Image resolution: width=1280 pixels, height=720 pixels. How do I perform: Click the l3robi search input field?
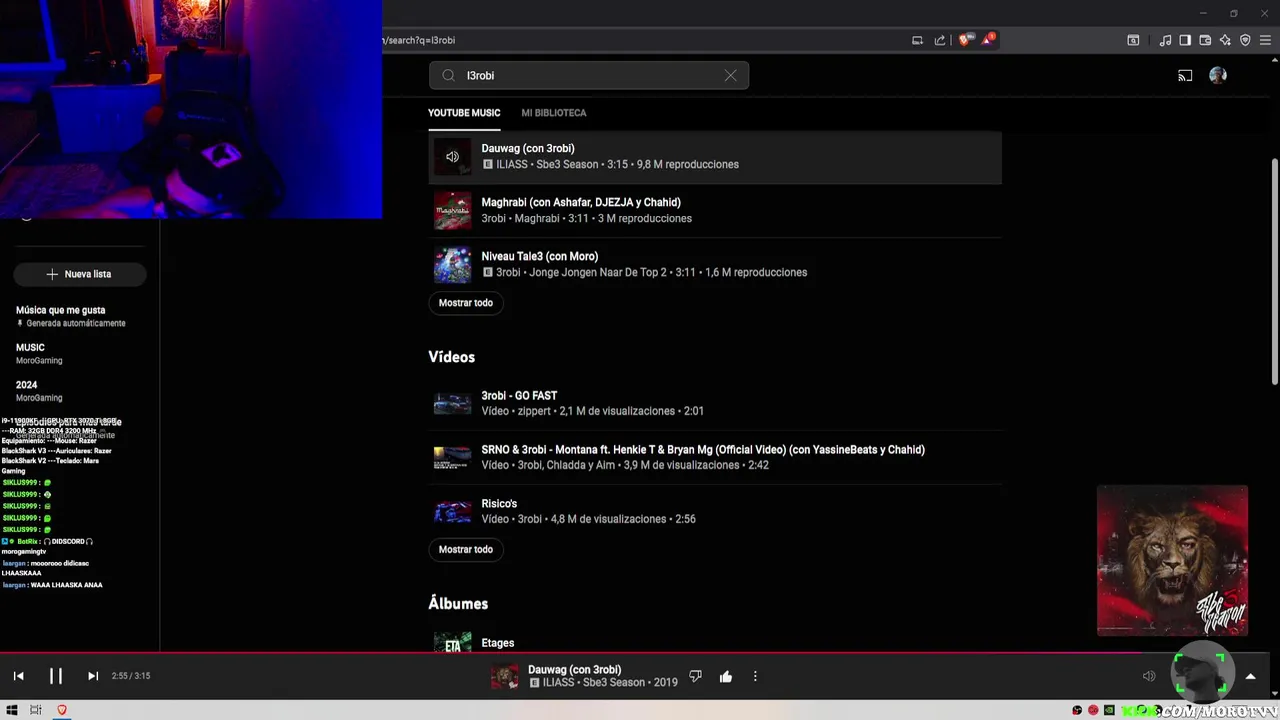(589, 75)
